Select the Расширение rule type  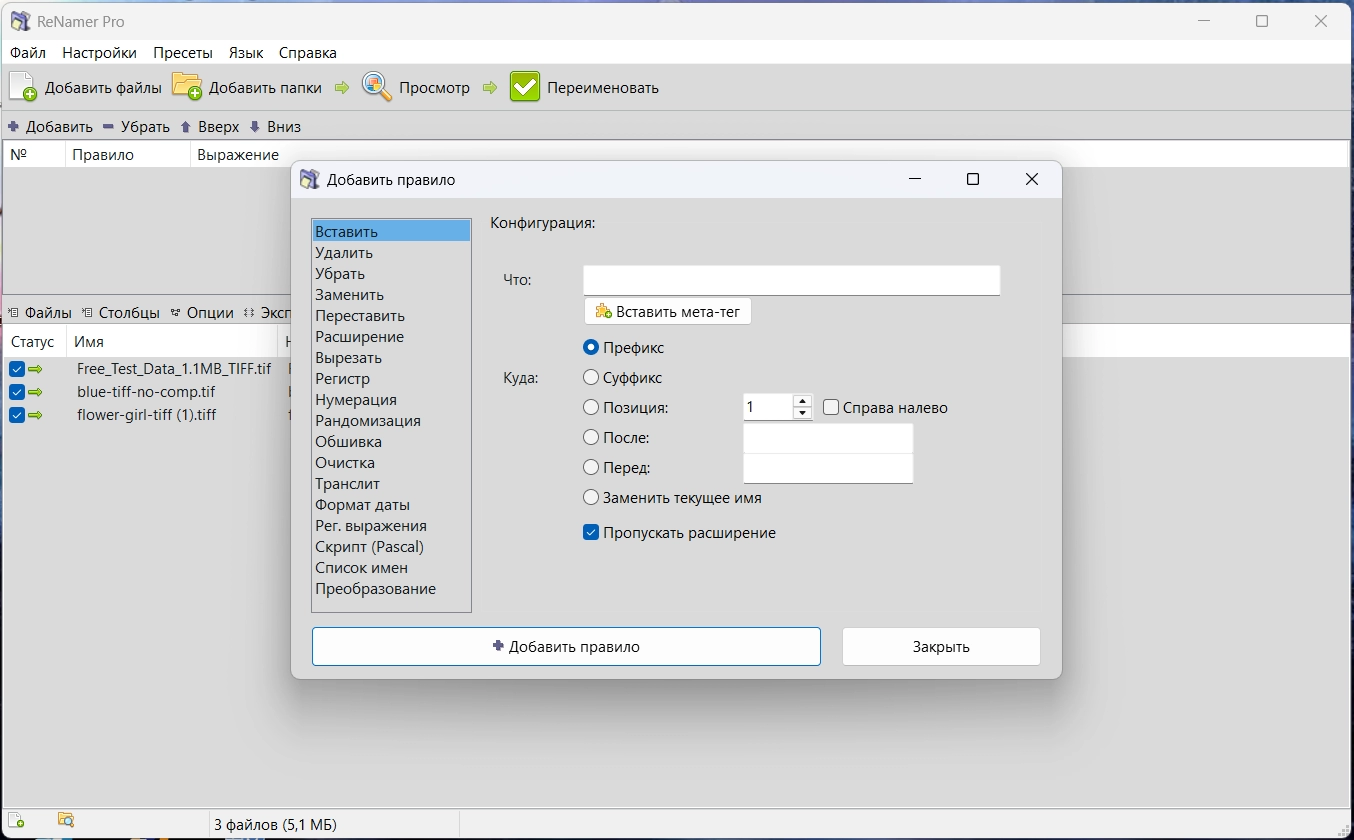tap(391, 337)
